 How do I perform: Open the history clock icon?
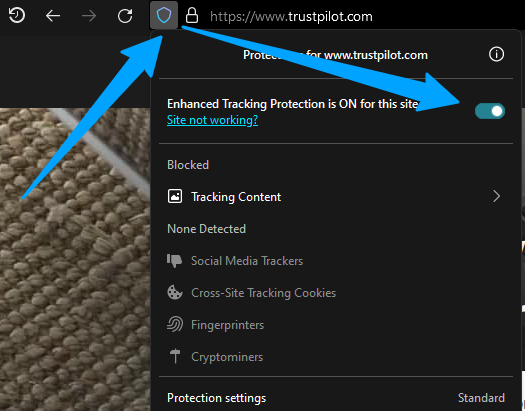17,15
